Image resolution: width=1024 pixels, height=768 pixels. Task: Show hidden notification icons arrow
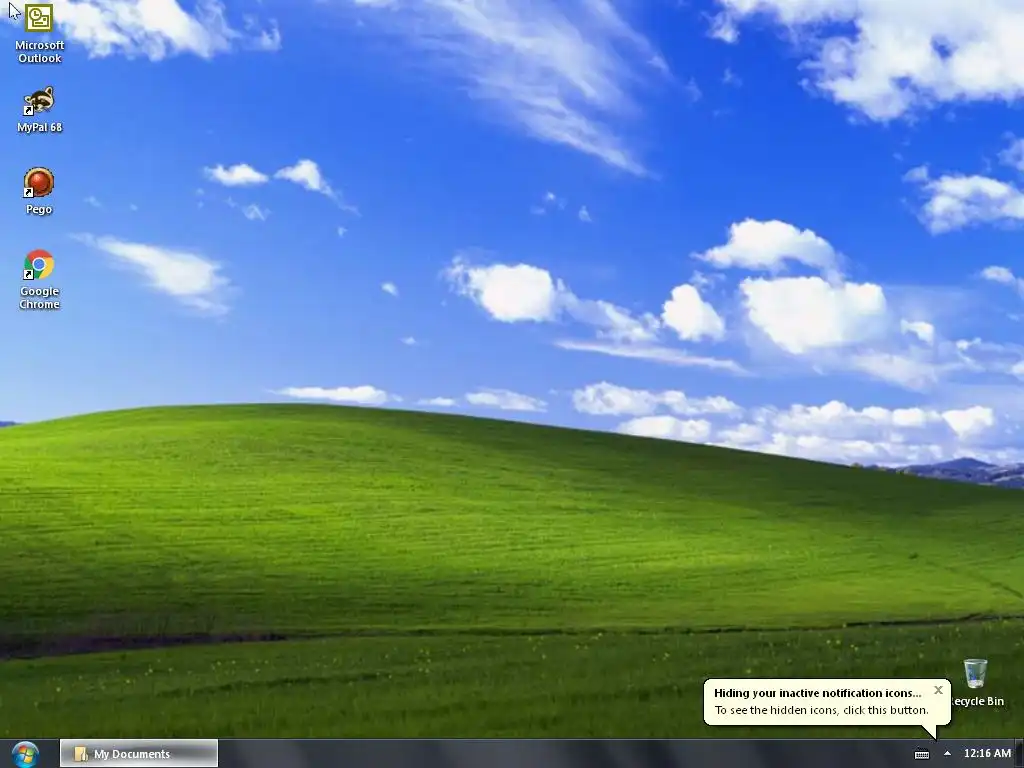(x=947, y=754)
